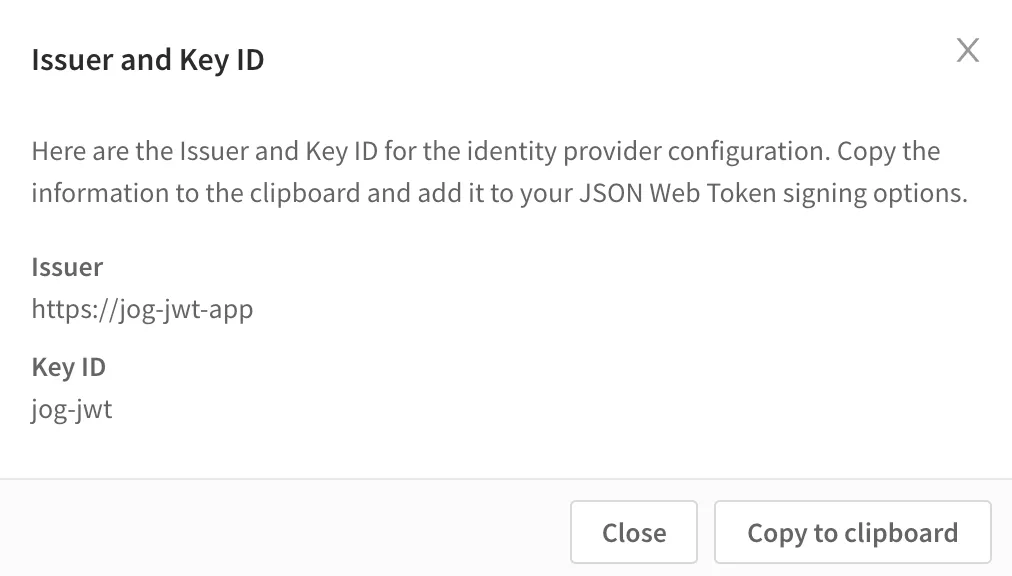Click the description text about JSON Web Token
The image size is (1012, 576).
click(500, 172)
